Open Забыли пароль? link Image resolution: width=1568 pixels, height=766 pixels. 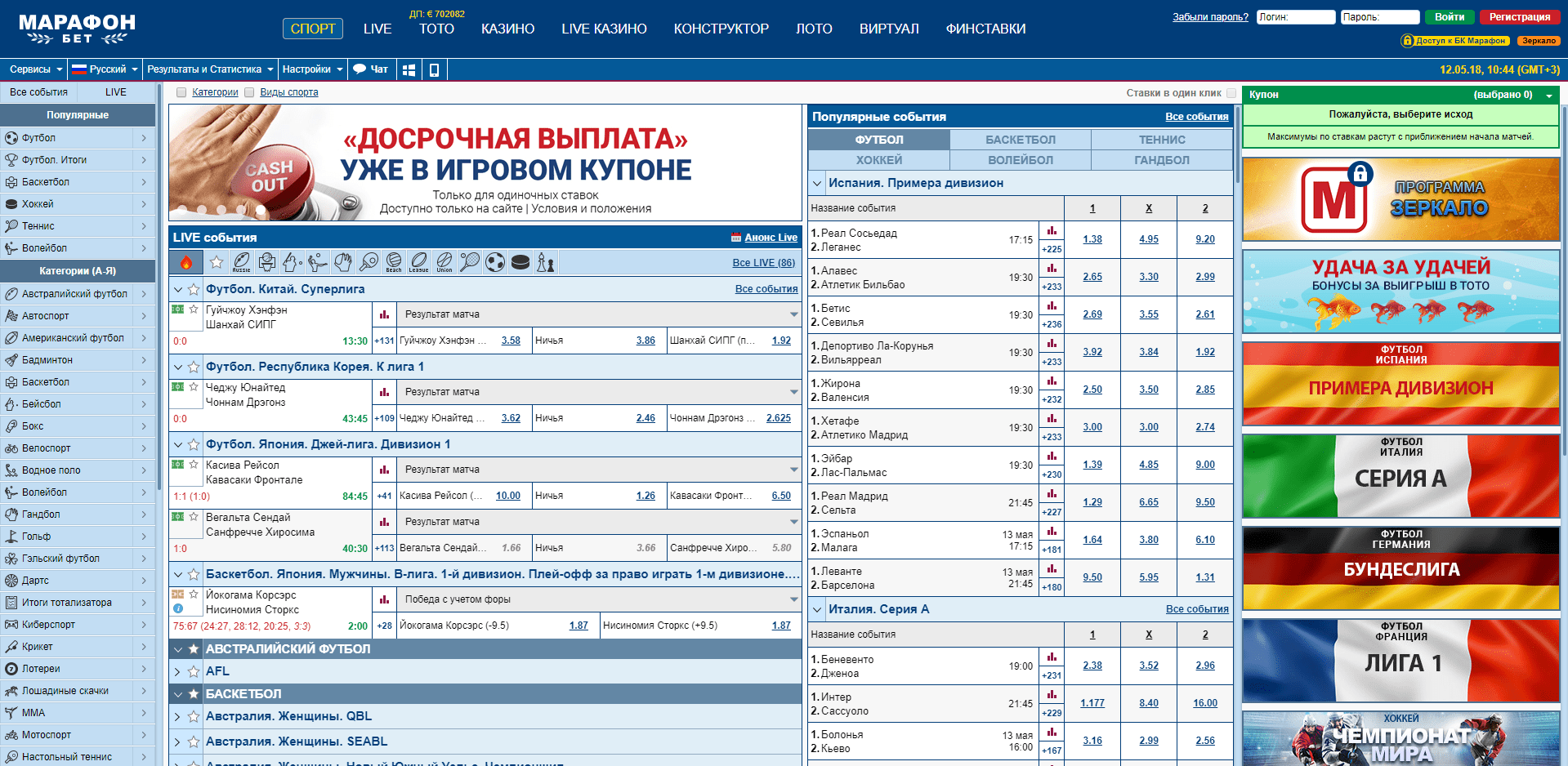[x=1210, y=17]
